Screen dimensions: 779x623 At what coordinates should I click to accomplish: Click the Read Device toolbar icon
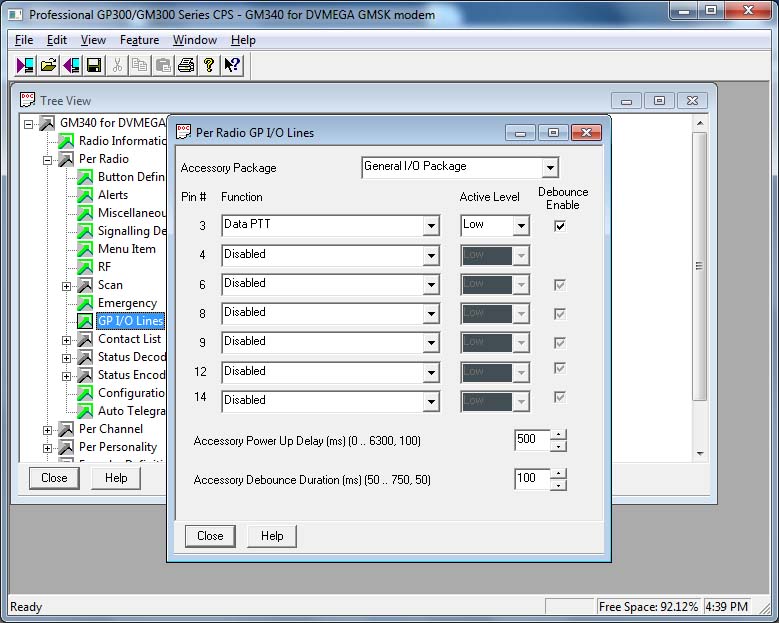click(x=26, y=65)
